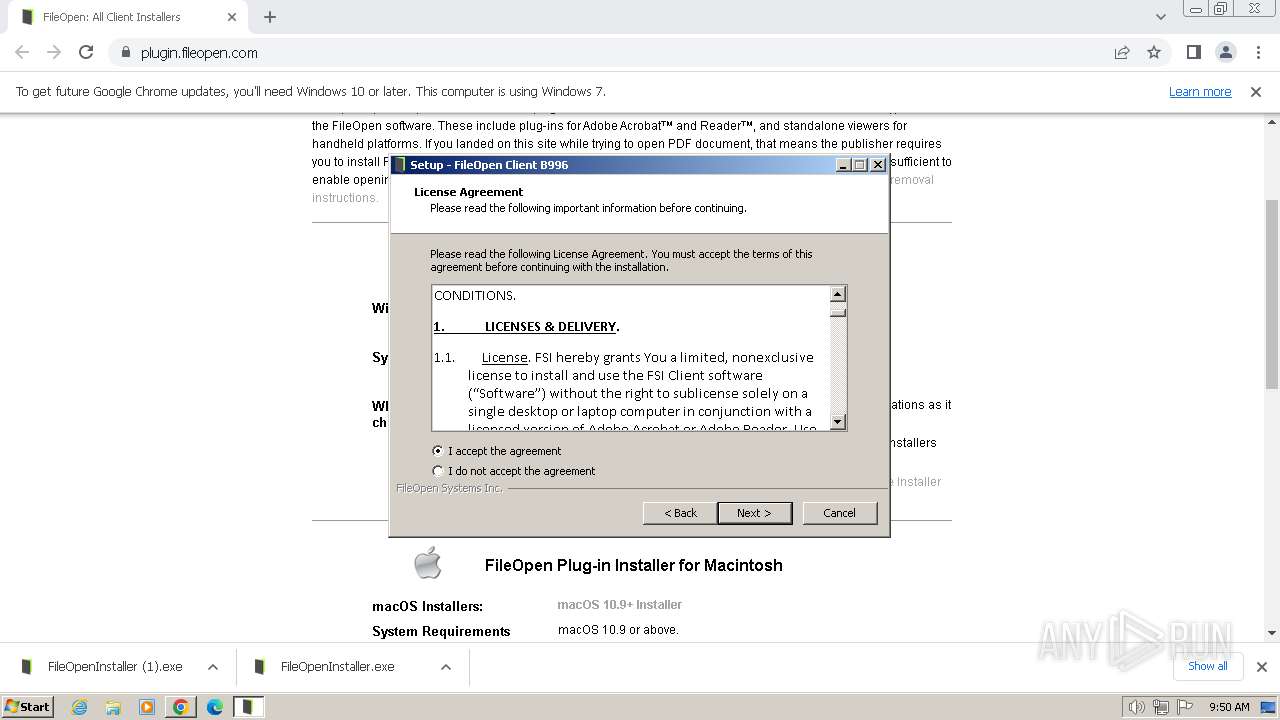Click the address bar URL plugin.fileopen.com
1280x720 pixels.
pos(199,53)
